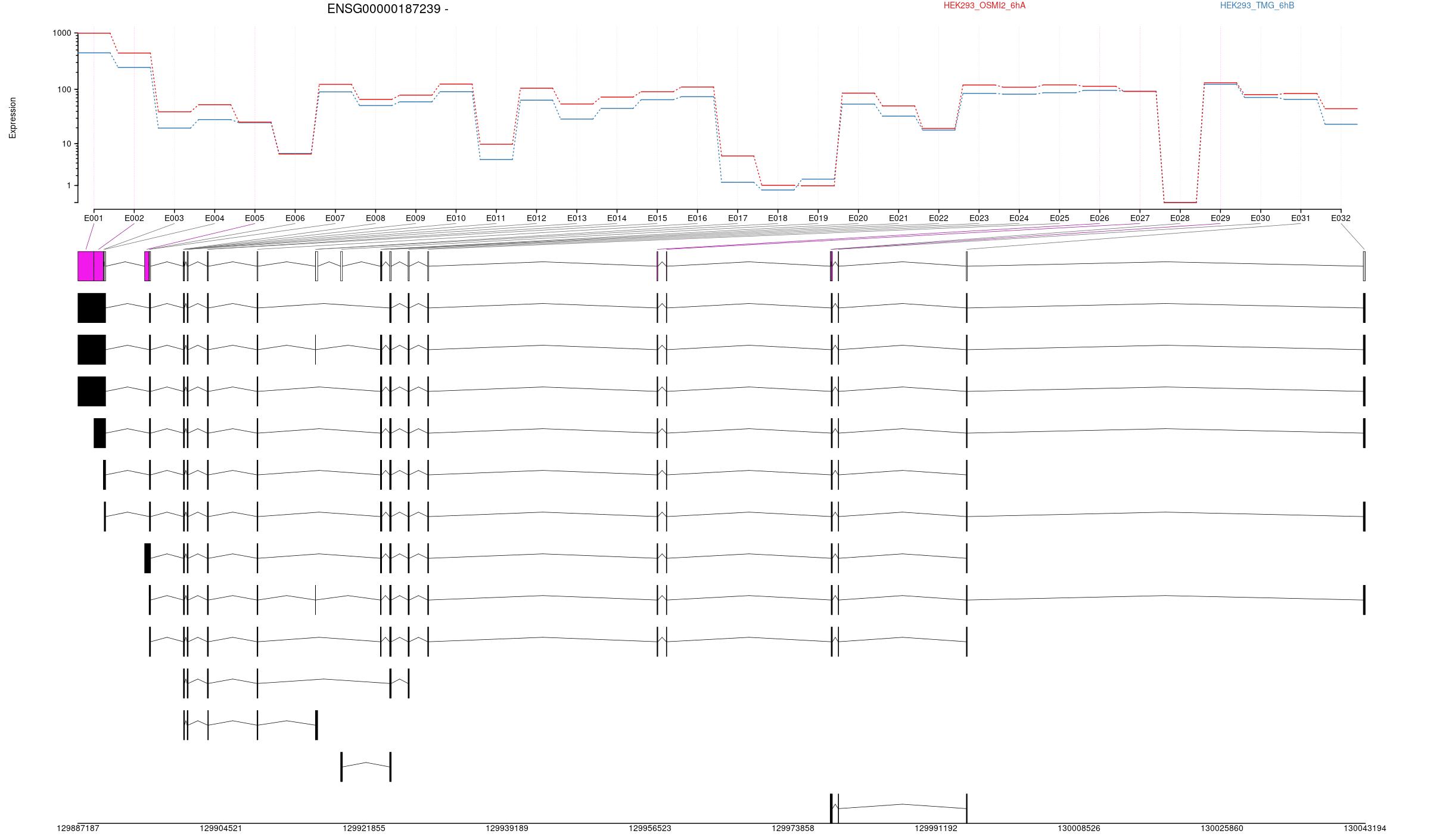Click exon label E008
This screenshot has height=840, width=1430.
(375, 218)
